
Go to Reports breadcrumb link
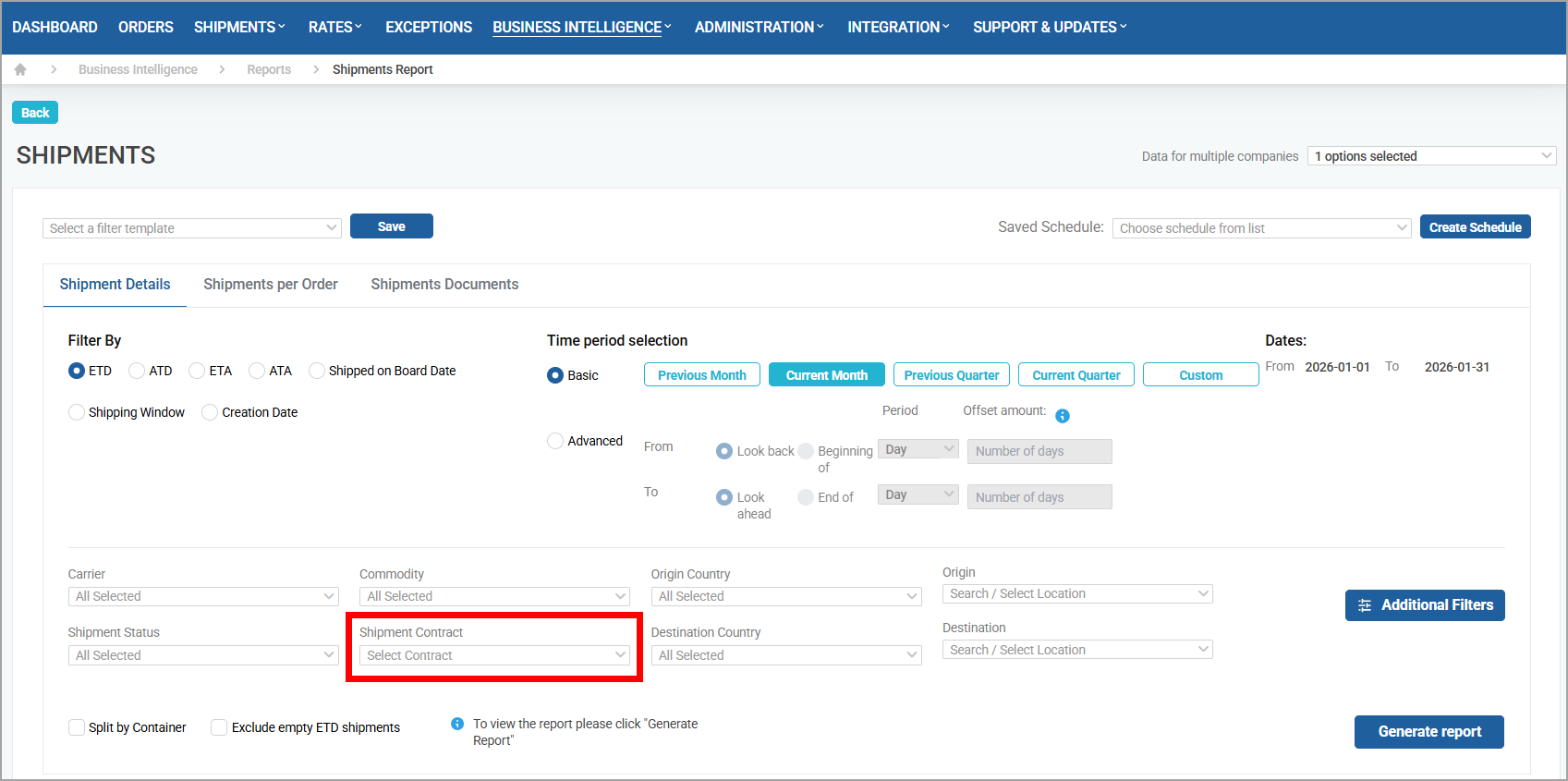(x=269, y=69)
